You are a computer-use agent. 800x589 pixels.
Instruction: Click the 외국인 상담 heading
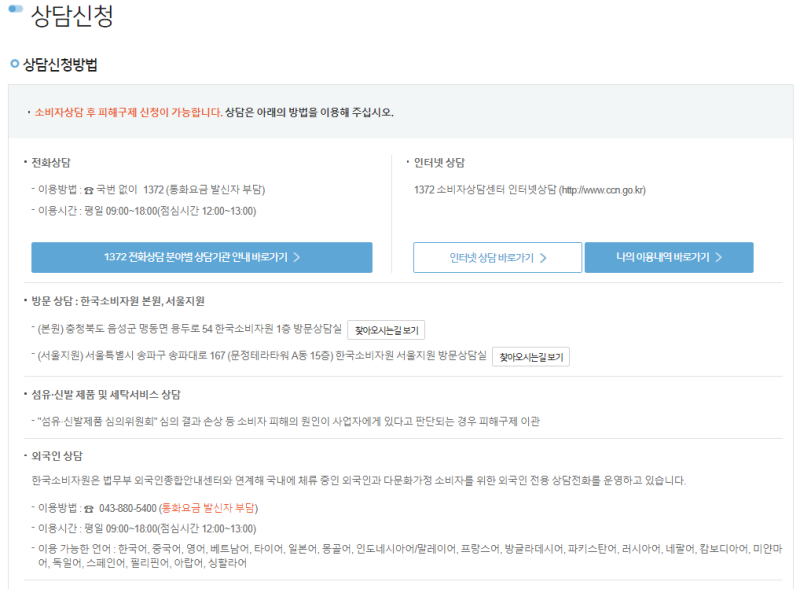[57, 456]
